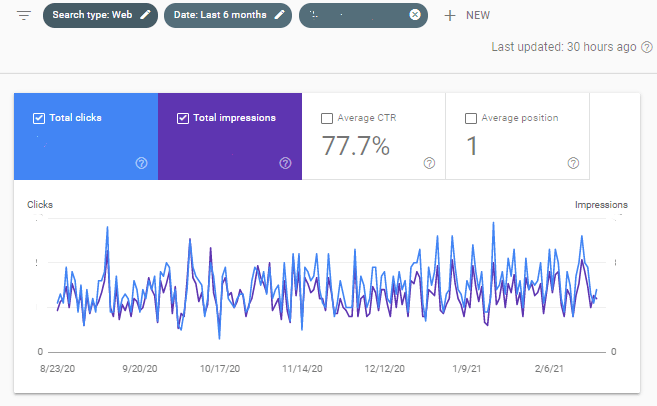Open help icon in Average CTR card
The width and height of the screenshot is (657, 406).
click(x=429, y=163)
